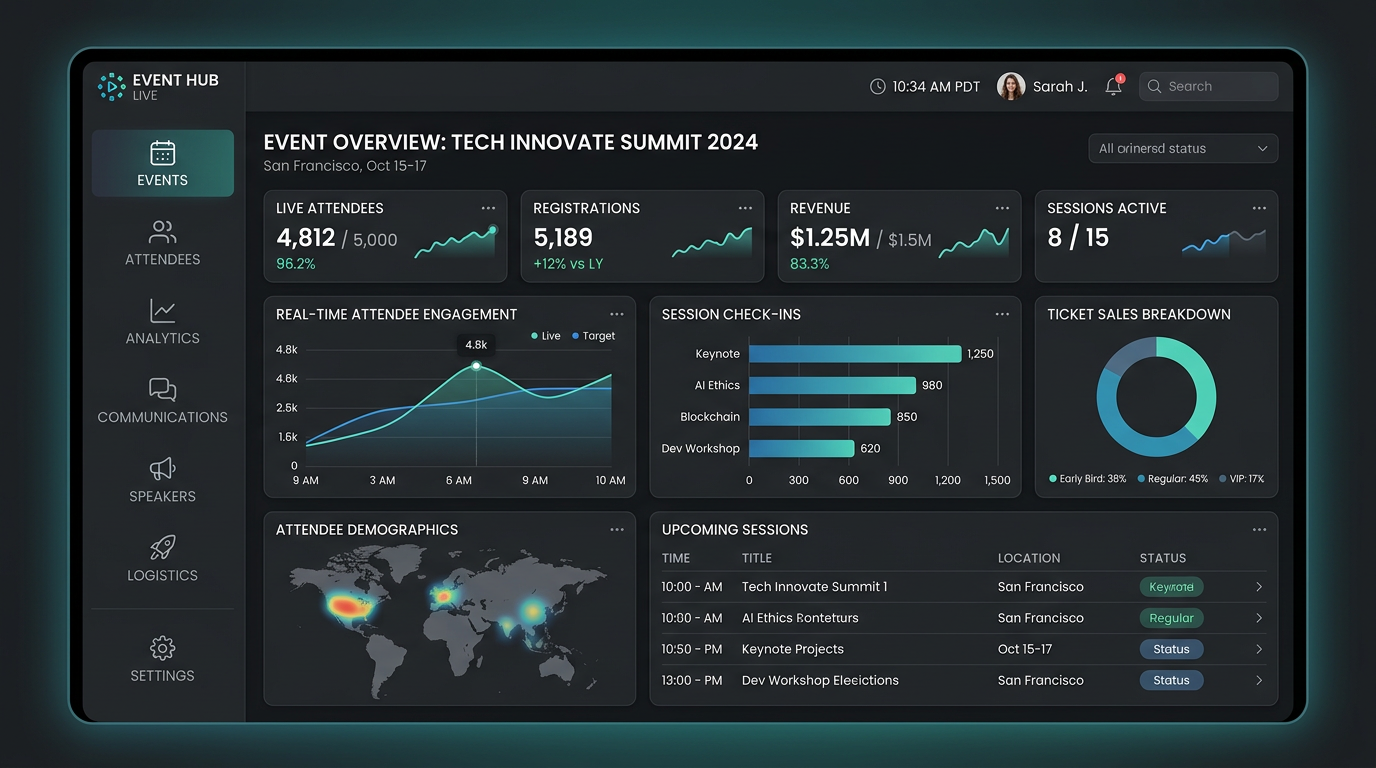
Task: Click the Regular status badge
Action: pos(1171,618)
